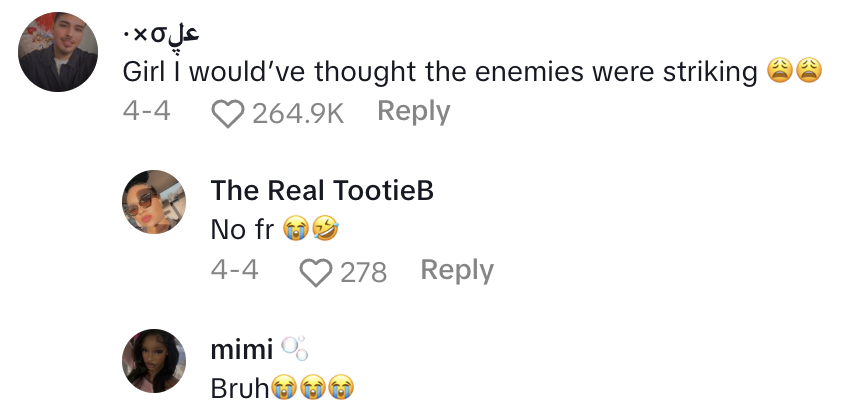Click the crying emojis after 'Bruh'
This screenshot has width=868, height=410.
coord(313,388)
